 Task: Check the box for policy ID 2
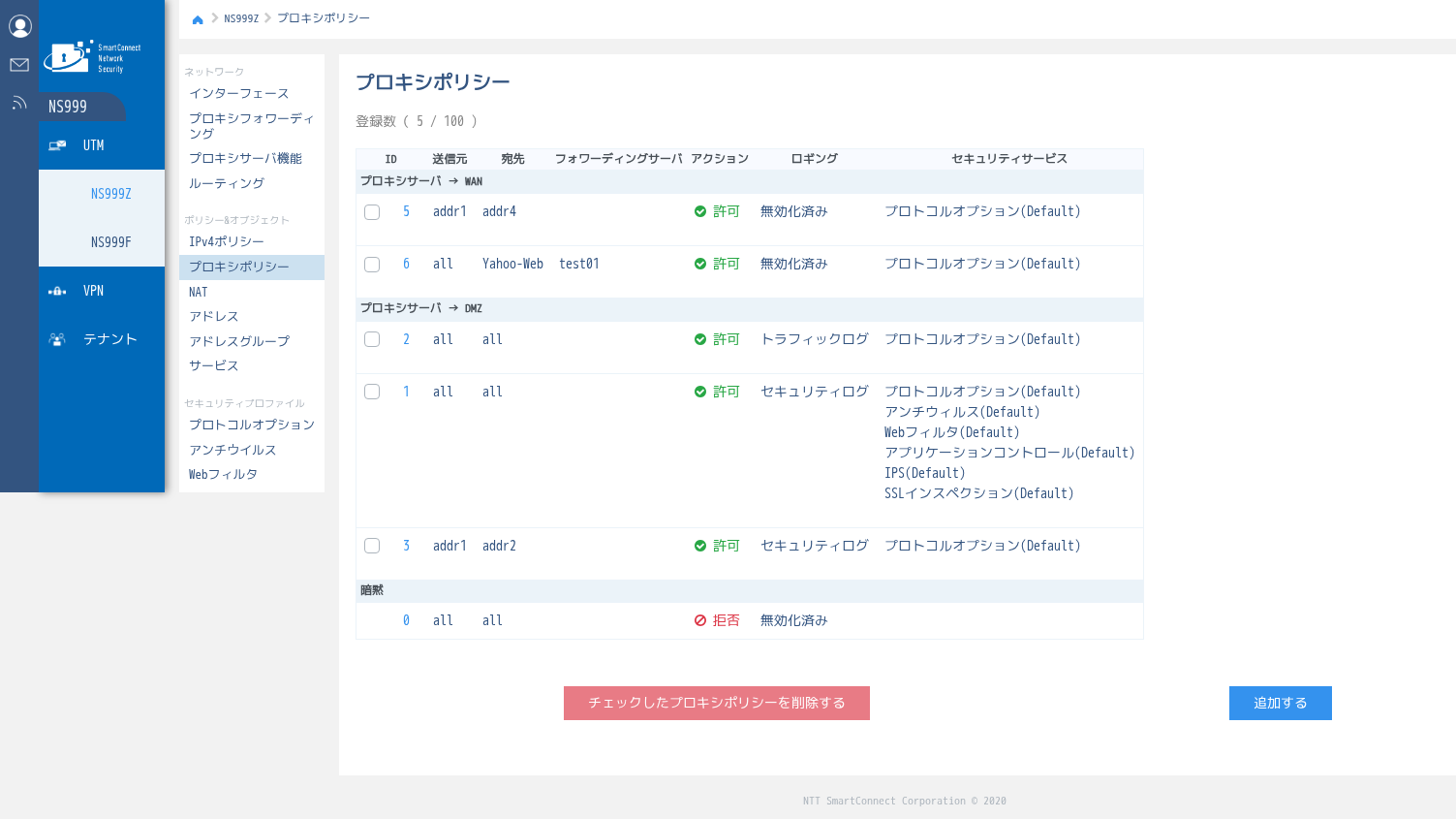tap(372, 339)
